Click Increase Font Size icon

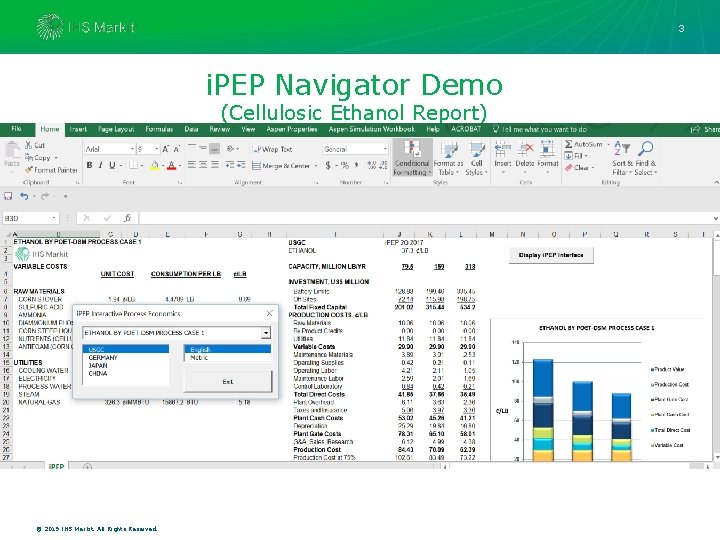(166, 149)
